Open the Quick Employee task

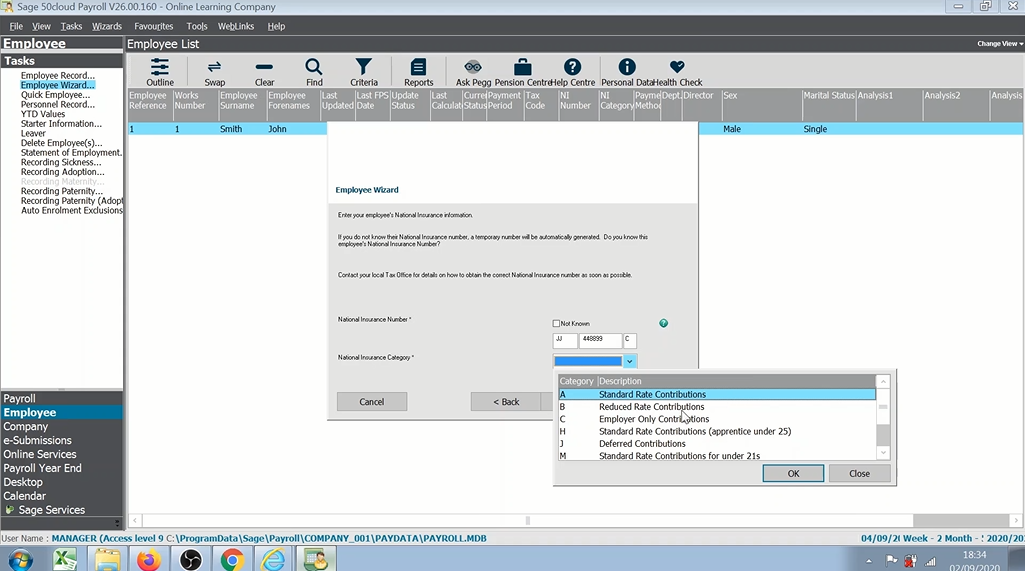pyautogui.click(x=56, y=95)
